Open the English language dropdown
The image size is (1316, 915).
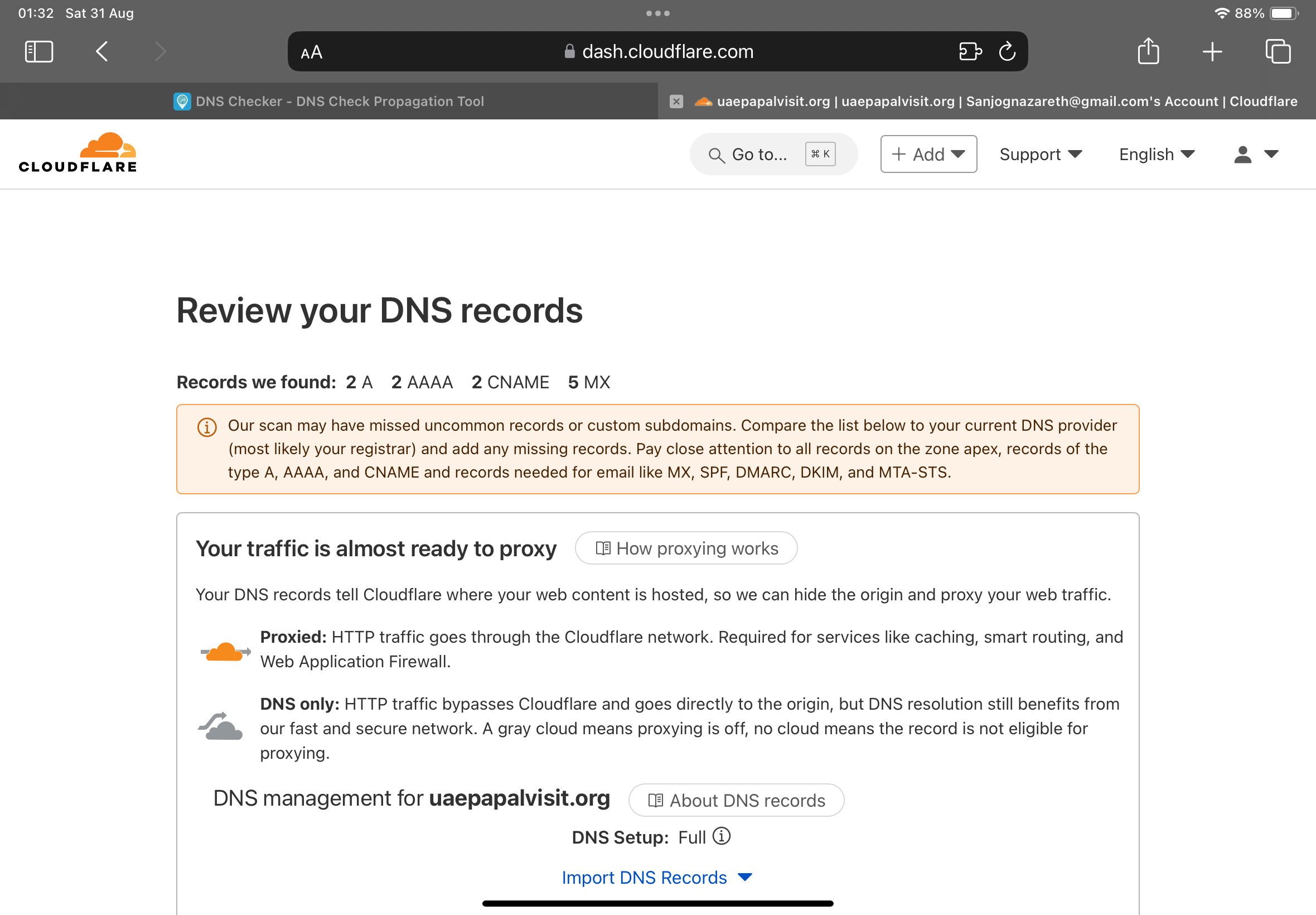coord(1156,154)
